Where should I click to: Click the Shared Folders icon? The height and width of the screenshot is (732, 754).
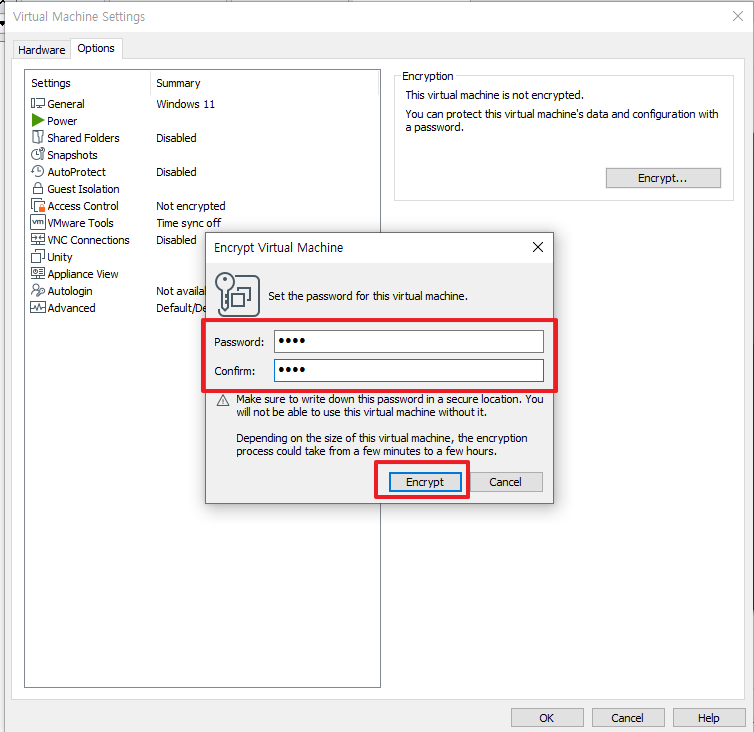point(38,138)
